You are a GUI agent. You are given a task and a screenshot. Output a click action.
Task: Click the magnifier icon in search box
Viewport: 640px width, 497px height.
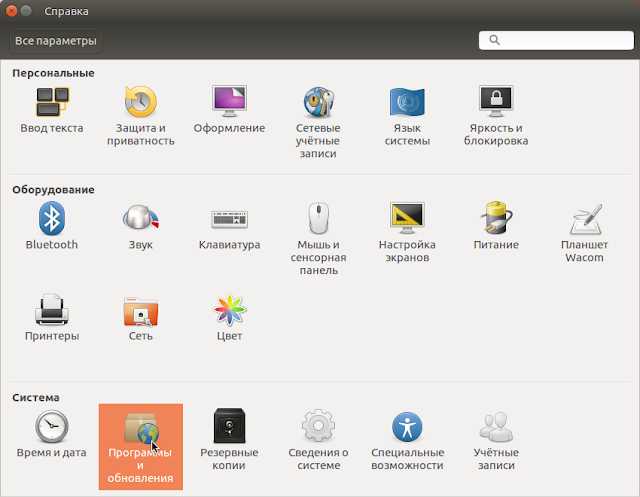494,40
